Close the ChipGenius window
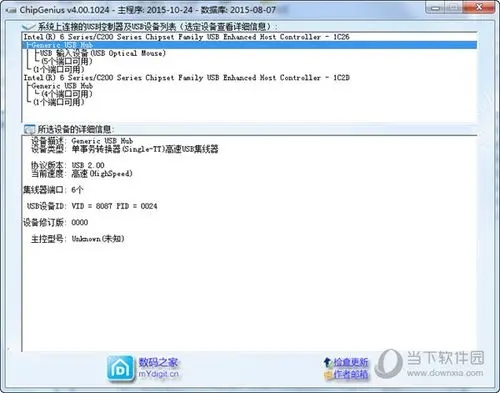The width and height of the screenshot is (500, 393). coord(479,7)
